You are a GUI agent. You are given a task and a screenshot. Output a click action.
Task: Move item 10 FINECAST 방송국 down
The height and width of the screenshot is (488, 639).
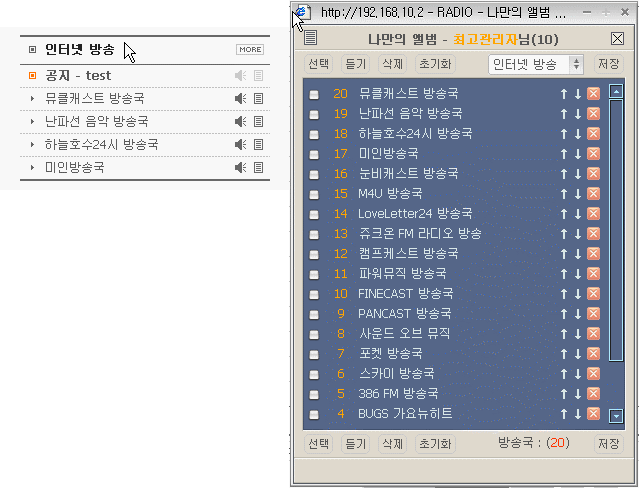tap(578, 294)
